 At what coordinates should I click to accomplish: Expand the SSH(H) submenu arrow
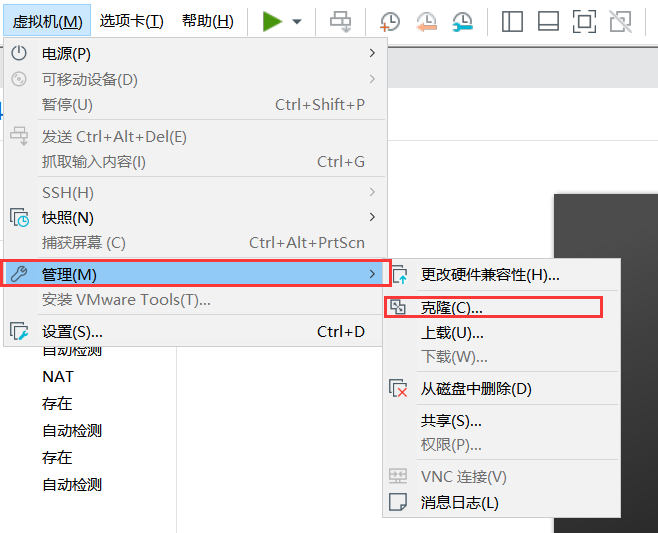(x=372, y=192)
